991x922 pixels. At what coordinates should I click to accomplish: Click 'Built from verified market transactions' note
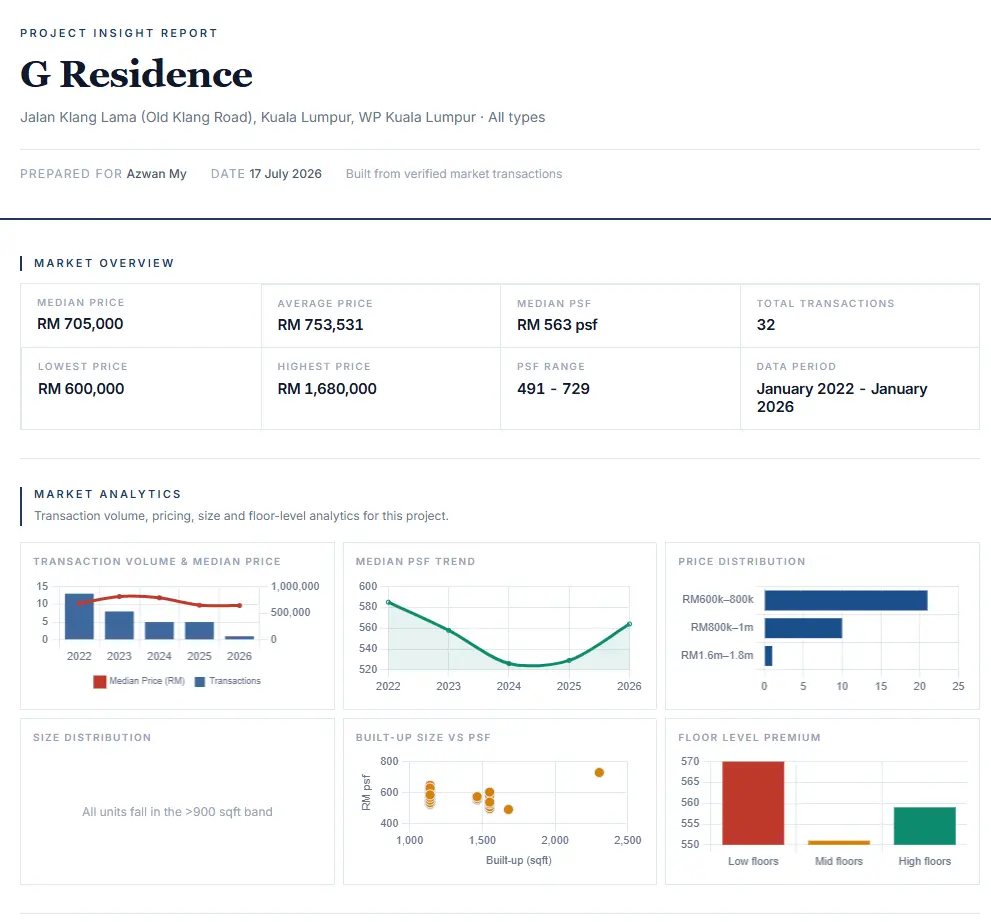click(x=454, y=174)
